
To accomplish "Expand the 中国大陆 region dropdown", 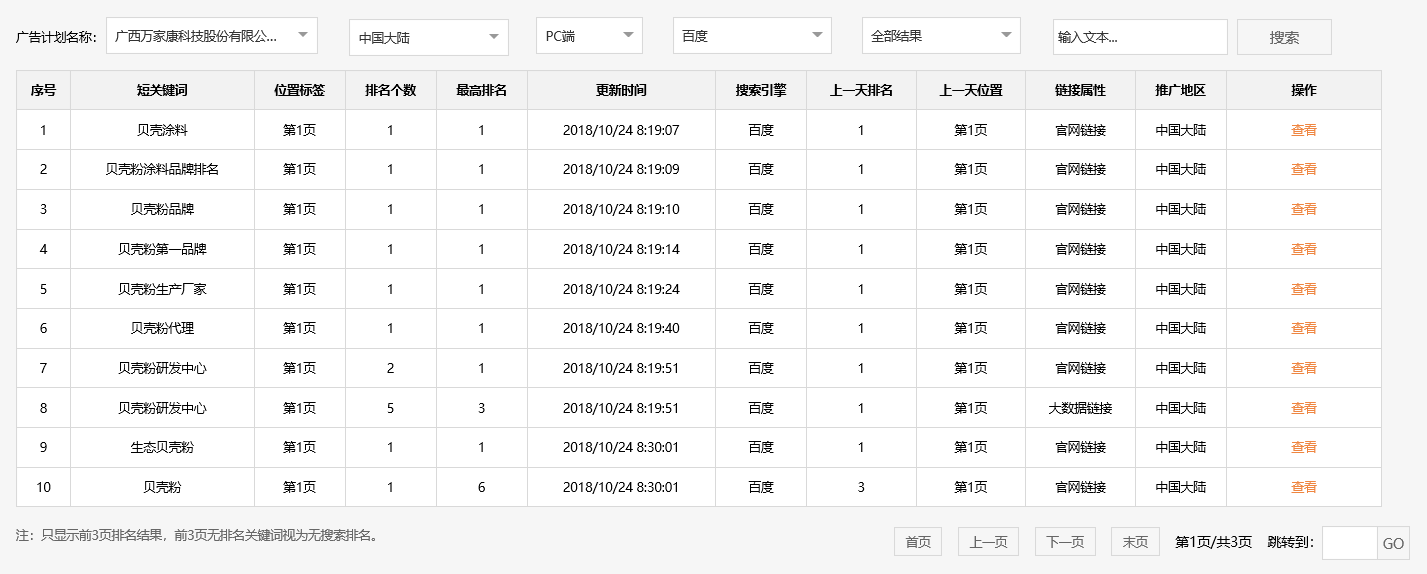I will click(429, 38).
